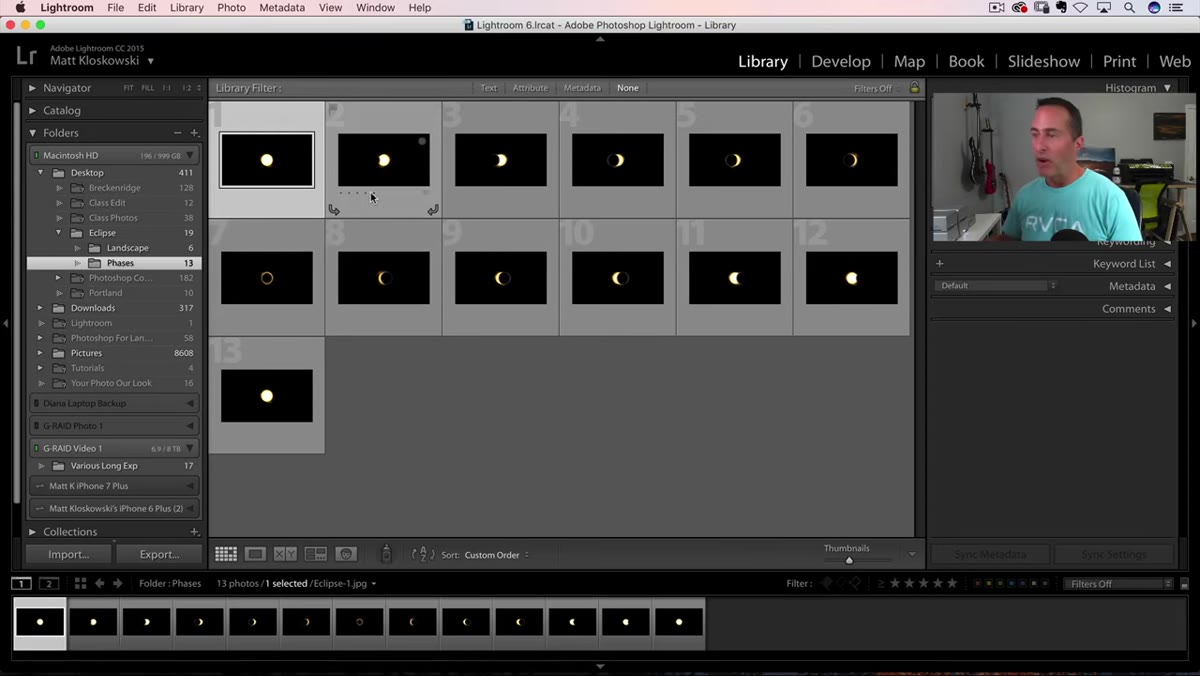Screen dimensions: 1200x676
Task: Filter by five star rating
Action: click(x=952, y=583)
